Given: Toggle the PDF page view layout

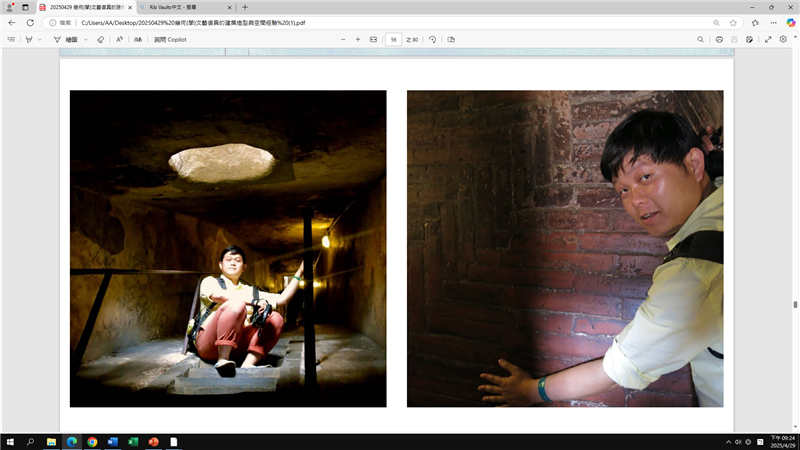Looking at the screenshot, I should tap(451, 39).
